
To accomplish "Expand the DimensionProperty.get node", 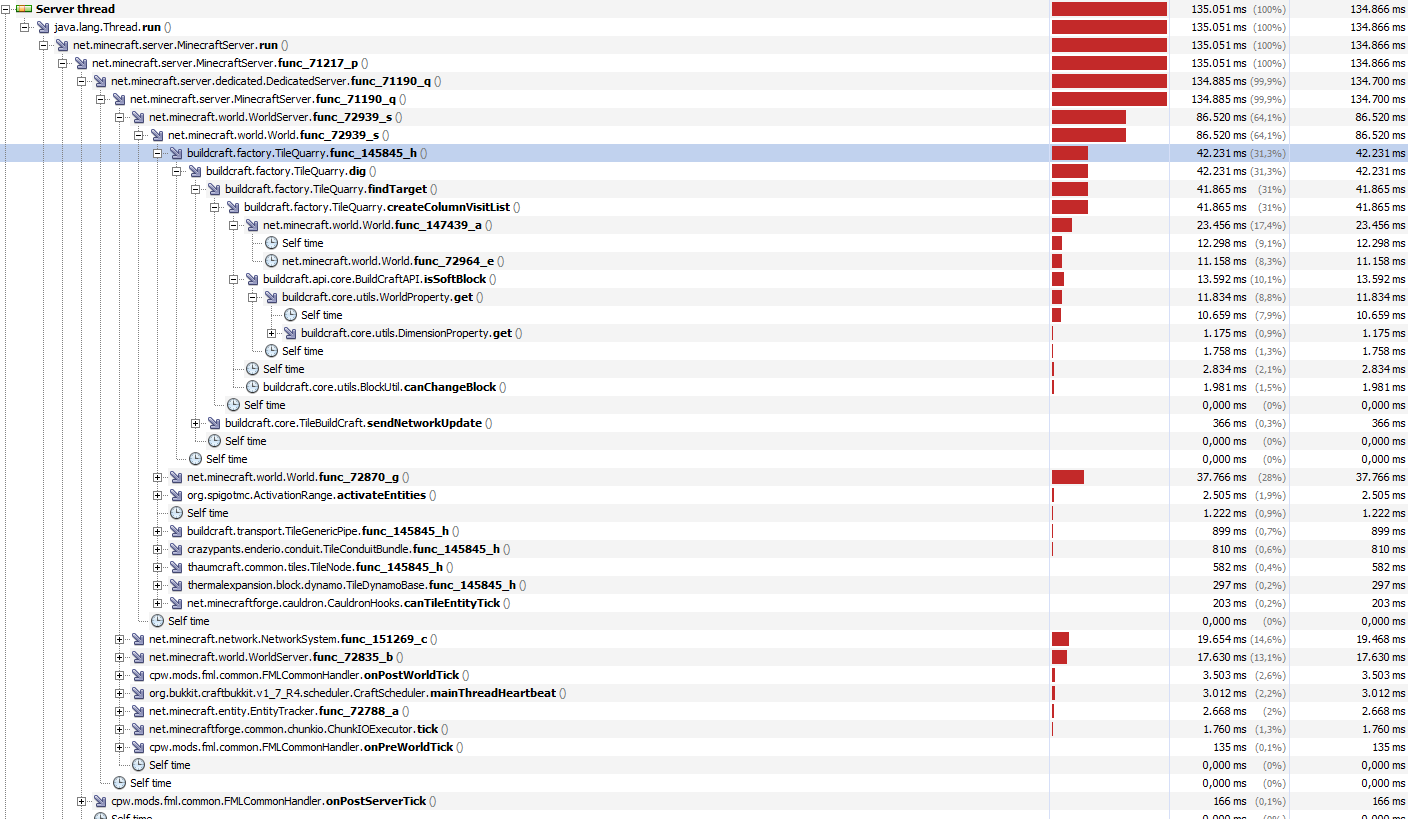I will [272, 333].
